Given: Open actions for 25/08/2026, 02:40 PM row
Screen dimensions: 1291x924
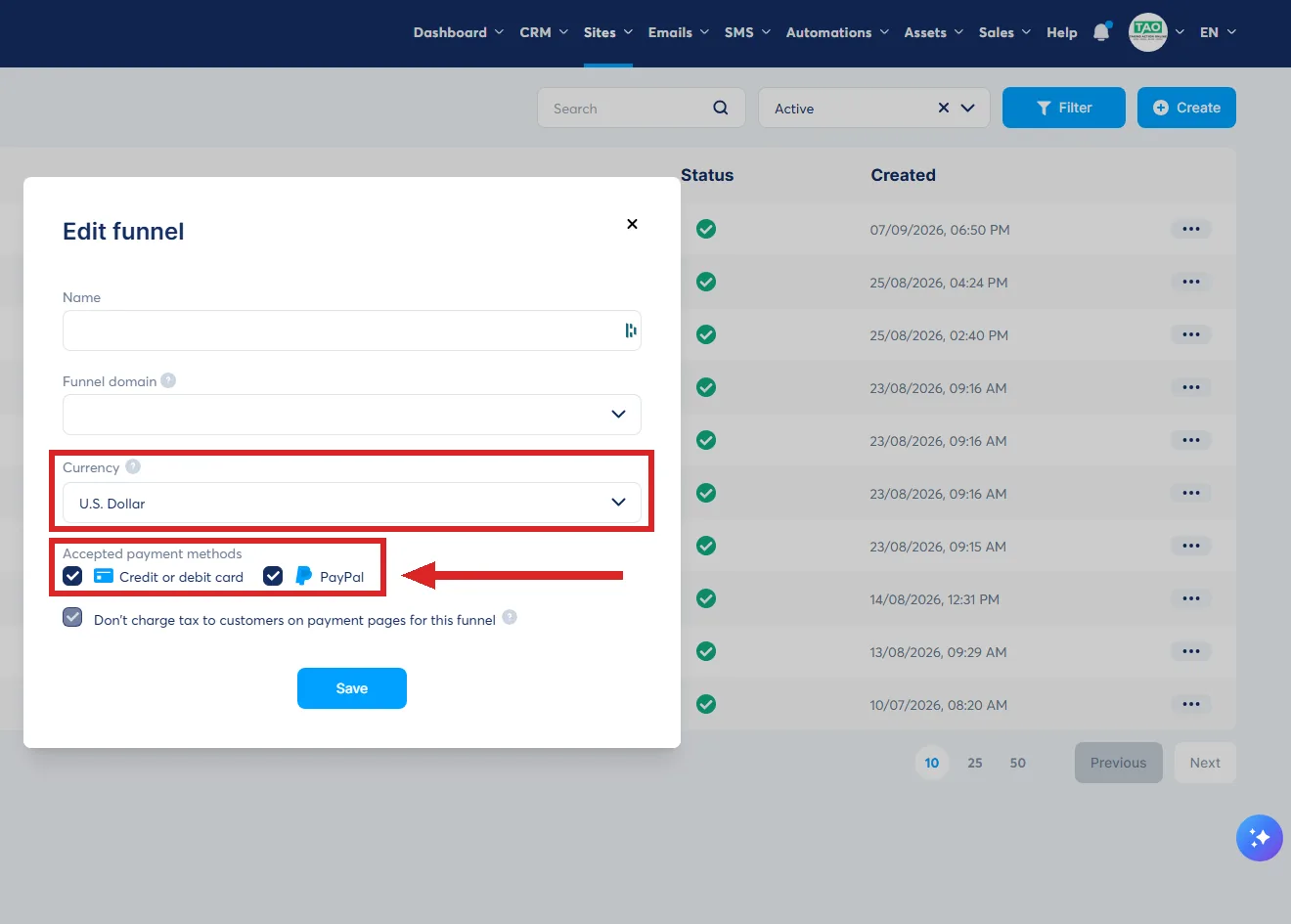Looking at the screenshot, I should pos(1191,334).
